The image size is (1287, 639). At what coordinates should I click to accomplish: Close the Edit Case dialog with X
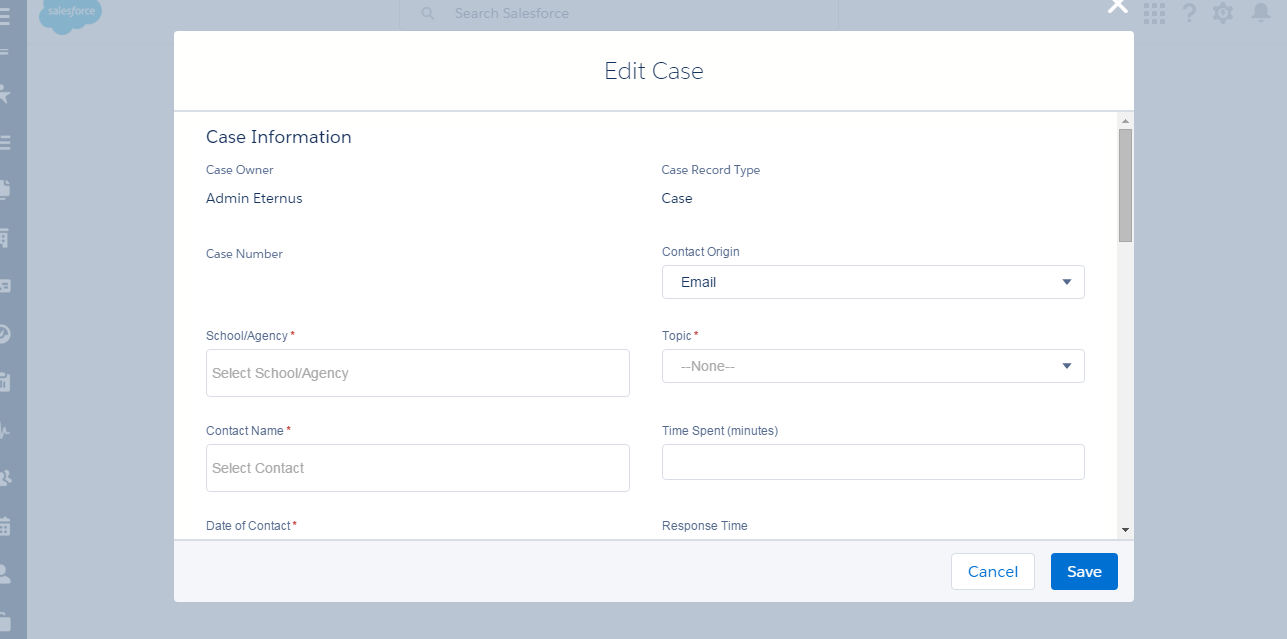(x=1118, y=6)
